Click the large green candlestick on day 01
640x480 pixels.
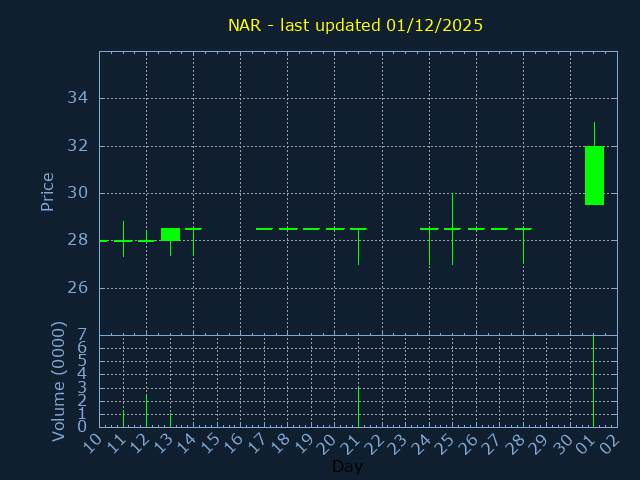click(x=594, y=175)
